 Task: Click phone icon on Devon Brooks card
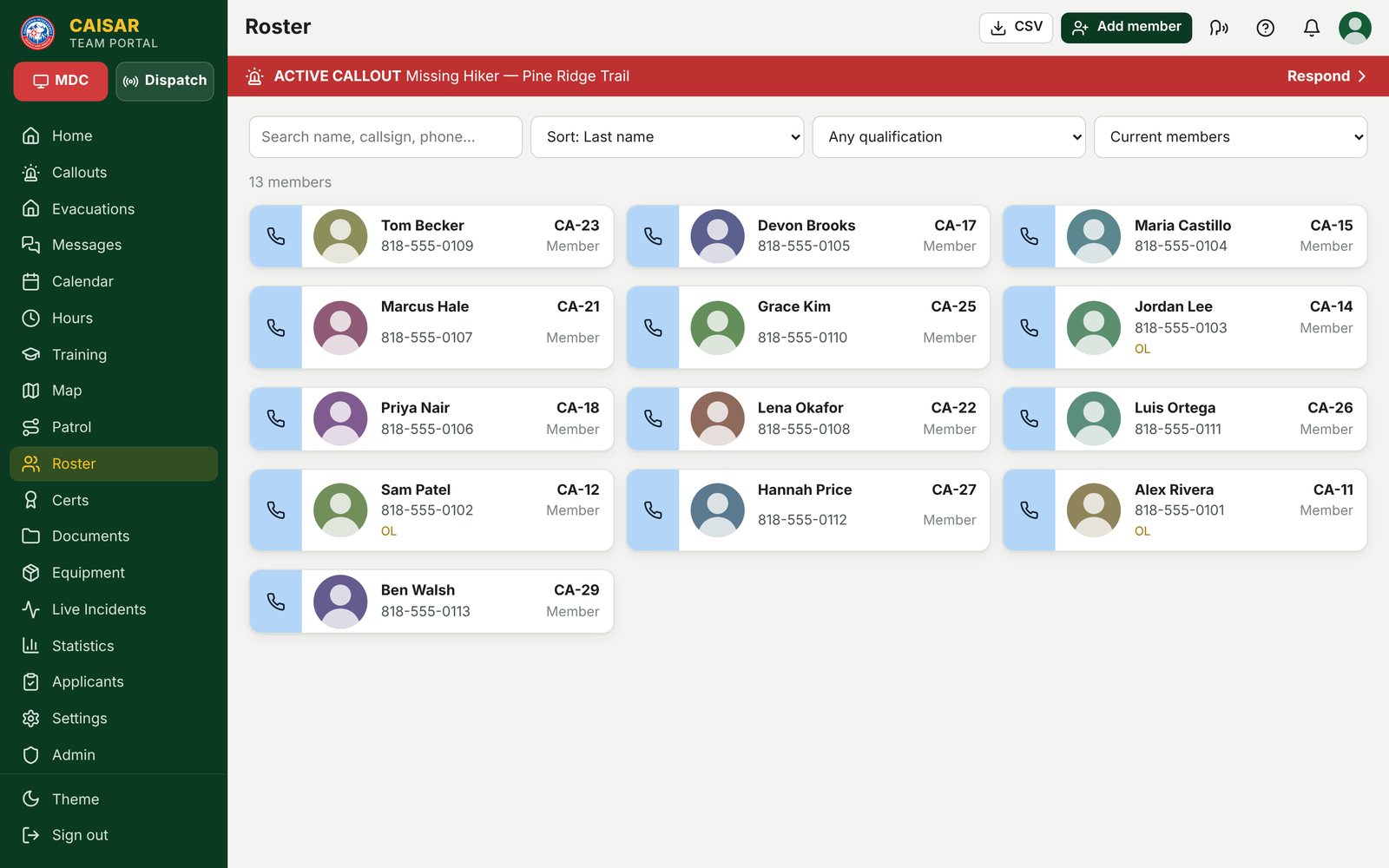653,236
